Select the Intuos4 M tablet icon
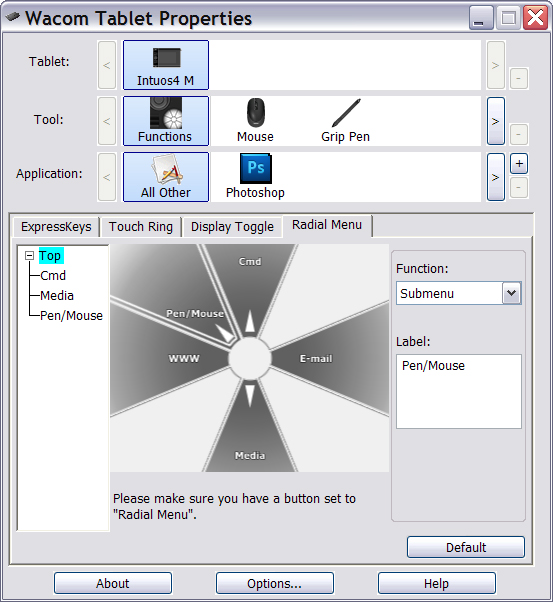 166,65
